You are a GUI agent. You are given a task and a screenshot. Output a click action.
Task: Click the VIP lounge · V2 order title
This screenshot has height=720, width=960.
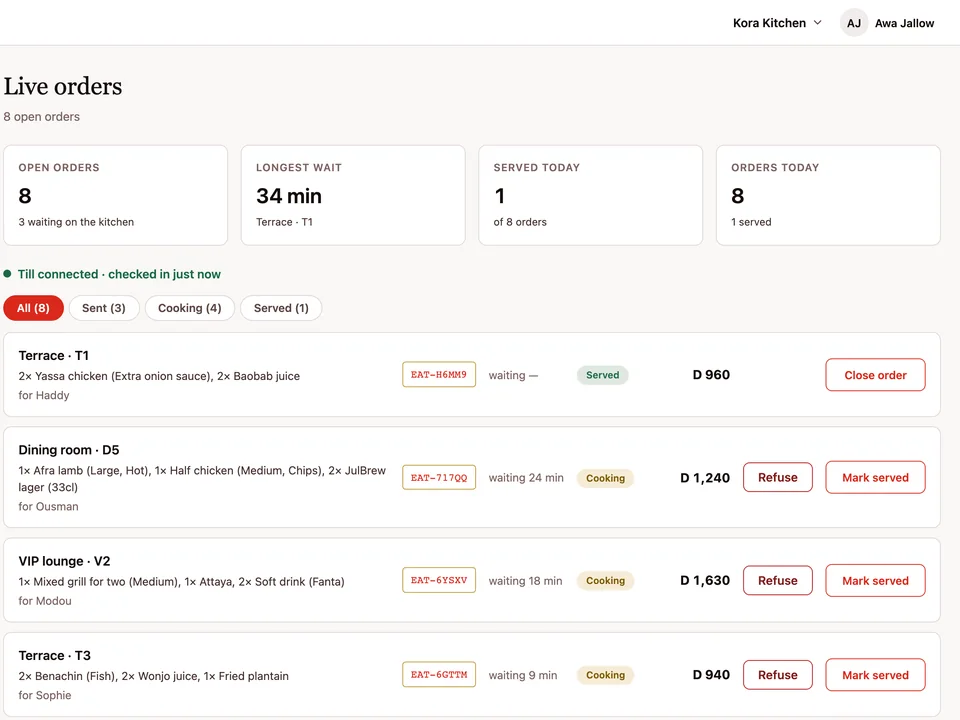point(64,561)
